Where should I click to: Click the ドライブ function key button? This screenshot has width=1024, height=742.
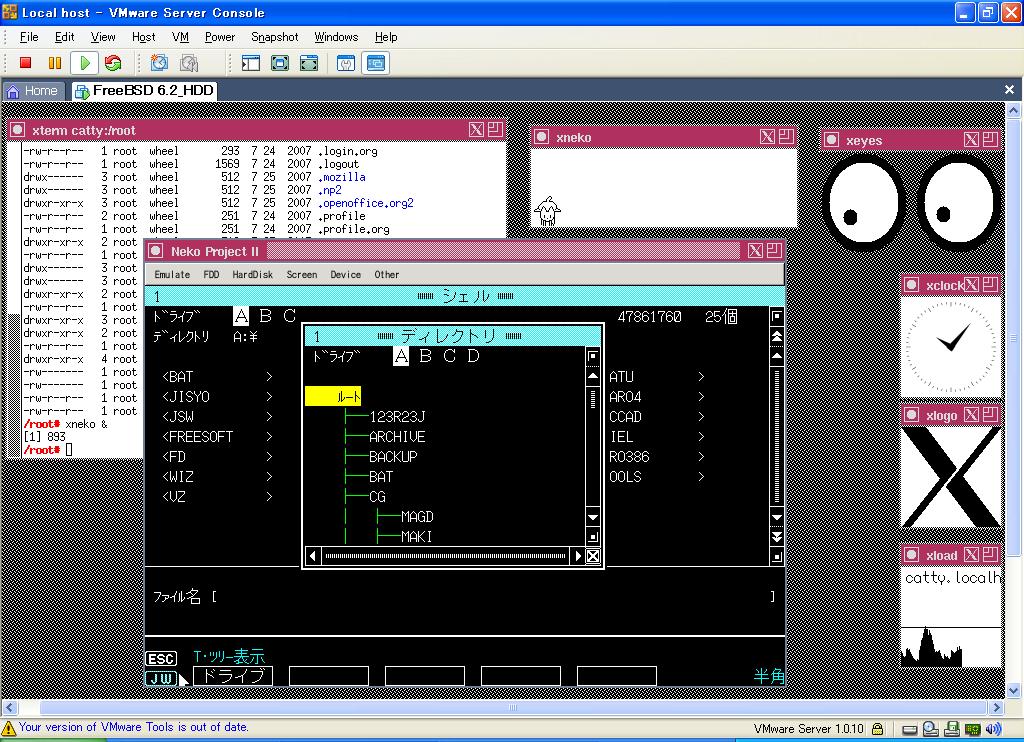coord(233,676)
